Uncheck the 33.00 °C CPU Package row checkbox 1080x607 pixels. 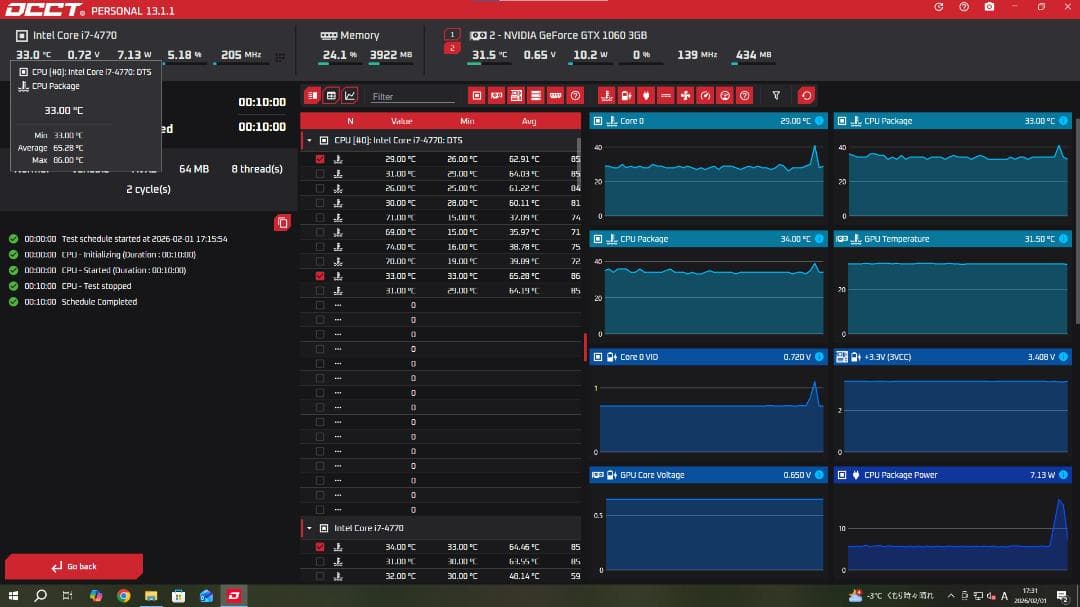click(x=320, y=276)
